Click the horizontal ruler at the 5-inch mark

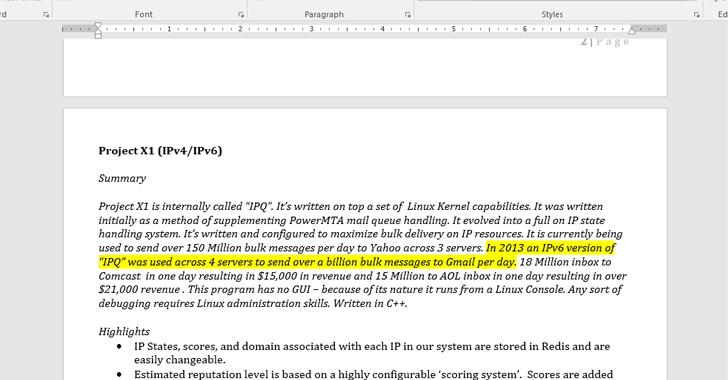[x=454, y=29]
